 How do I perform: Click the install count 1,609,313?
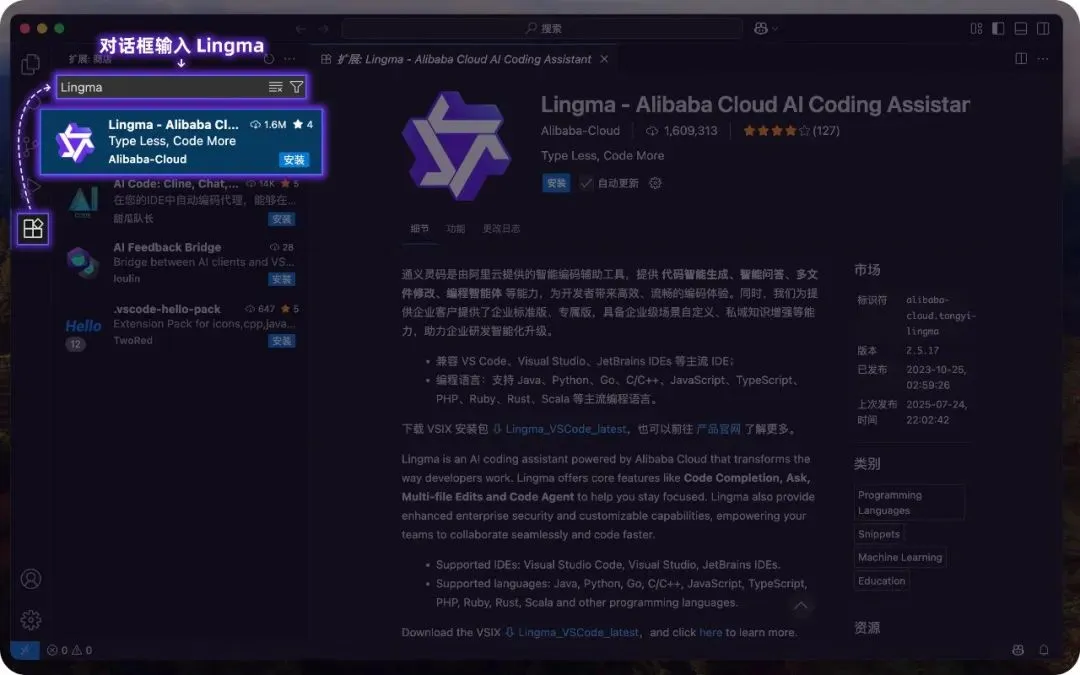pos(681,130)
